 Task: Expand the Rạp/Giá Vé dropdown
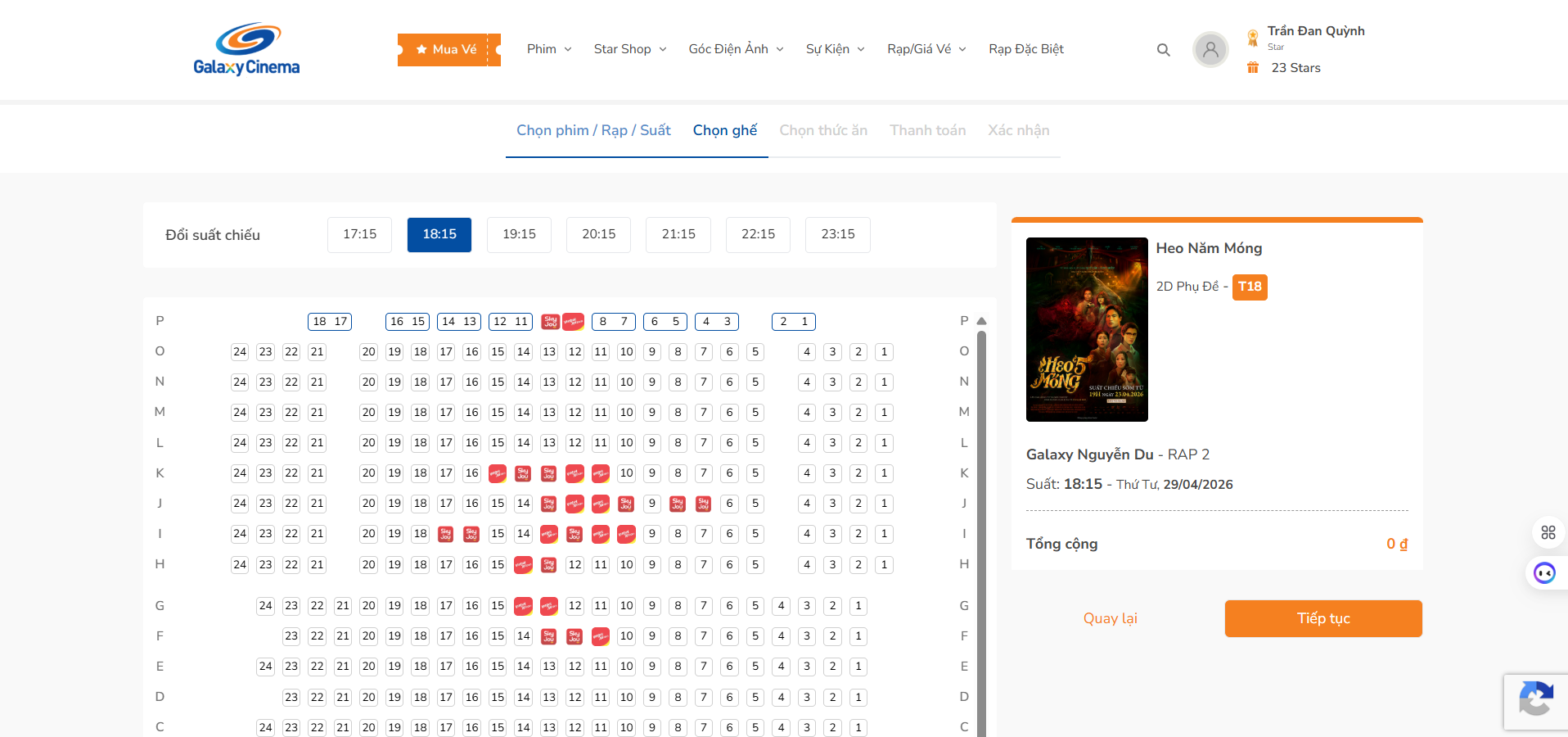tap(927, 49)
